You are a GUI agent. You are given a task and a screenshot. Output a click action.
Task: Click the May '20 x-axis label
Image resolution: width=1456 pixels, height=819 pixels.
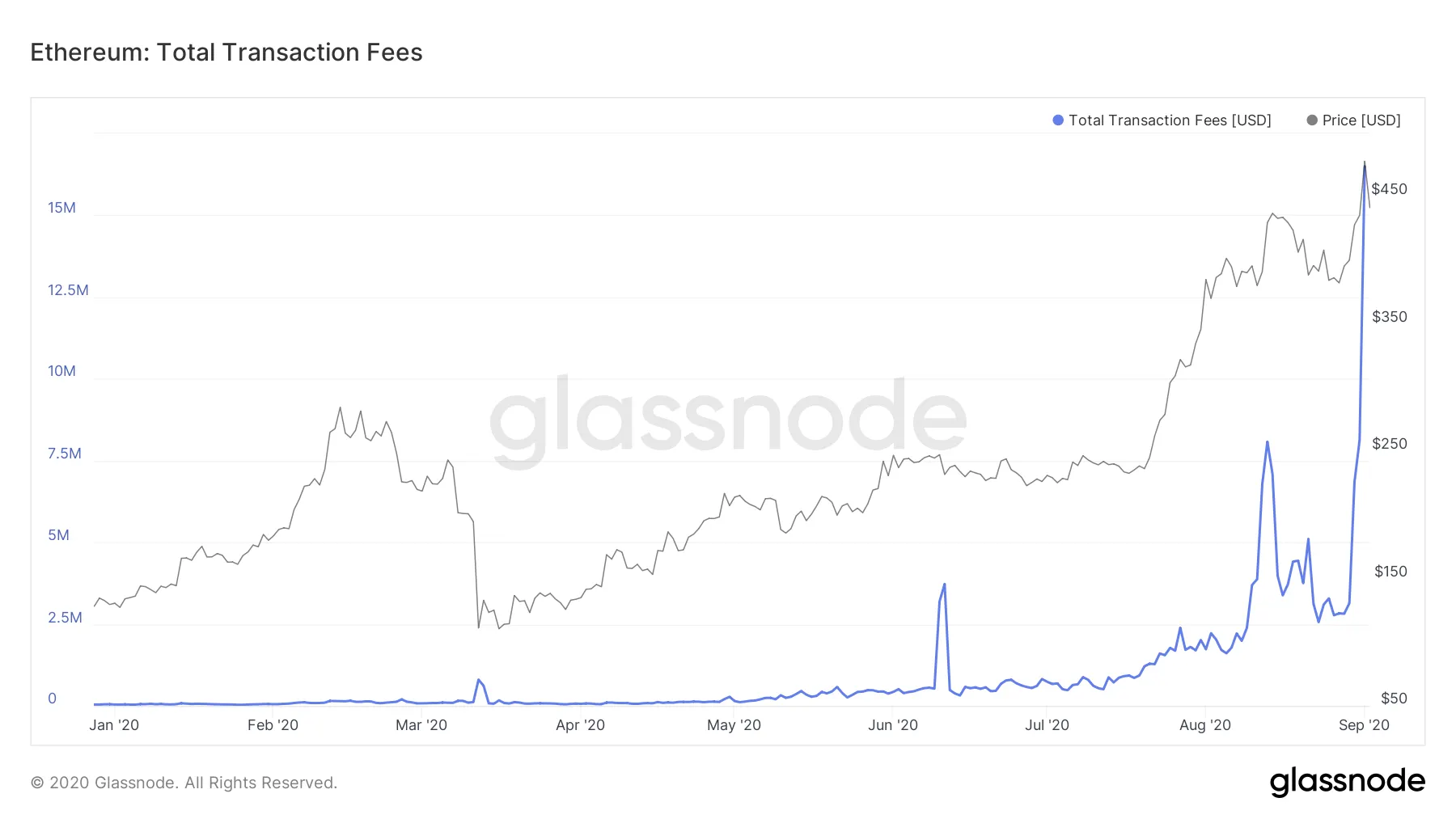[x=734, y=725]
